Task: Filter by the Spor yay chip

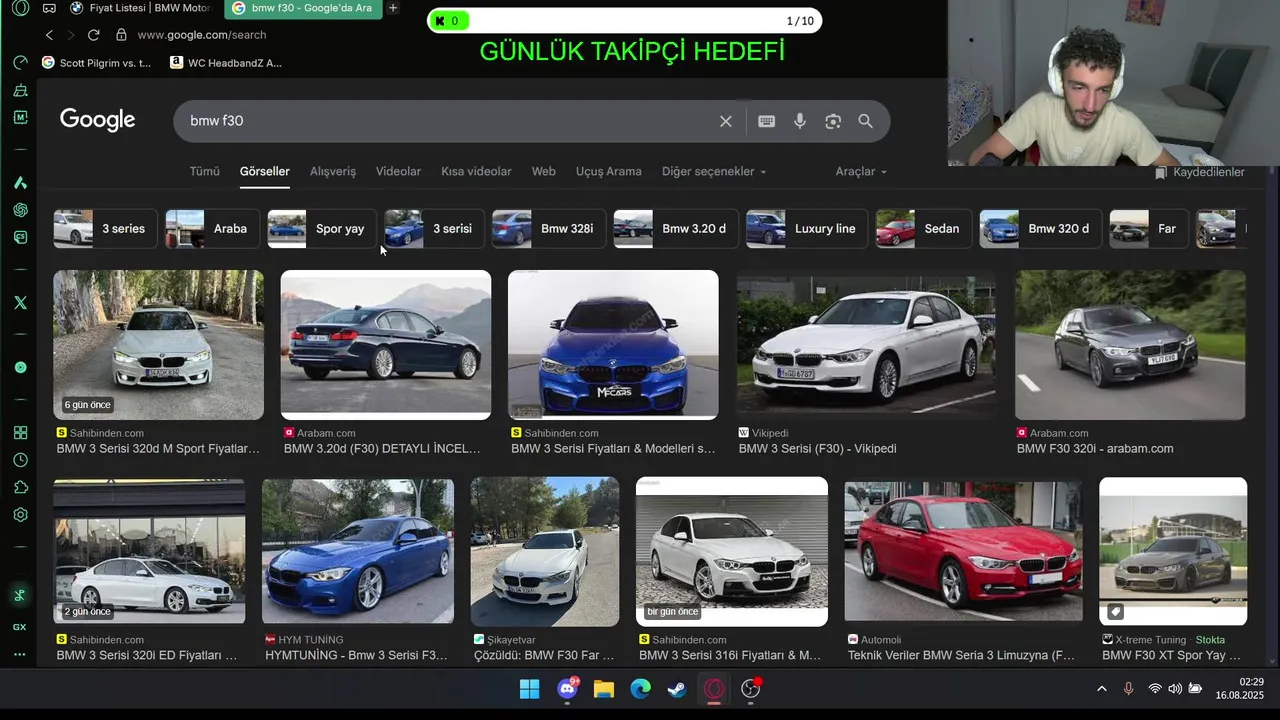Action: [322, 229]
